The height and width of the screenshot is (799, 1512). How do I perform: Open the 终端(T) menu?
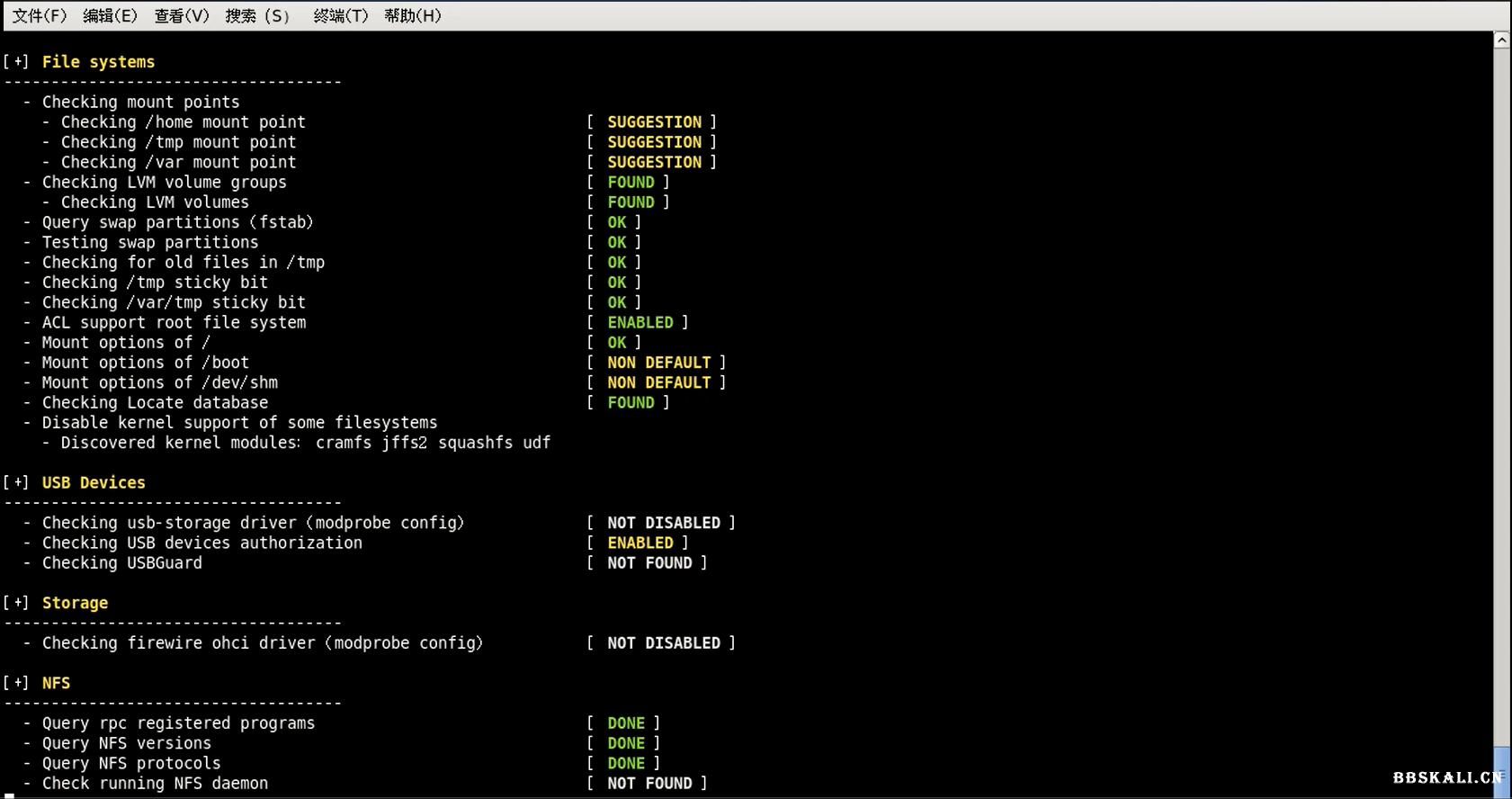340,16
